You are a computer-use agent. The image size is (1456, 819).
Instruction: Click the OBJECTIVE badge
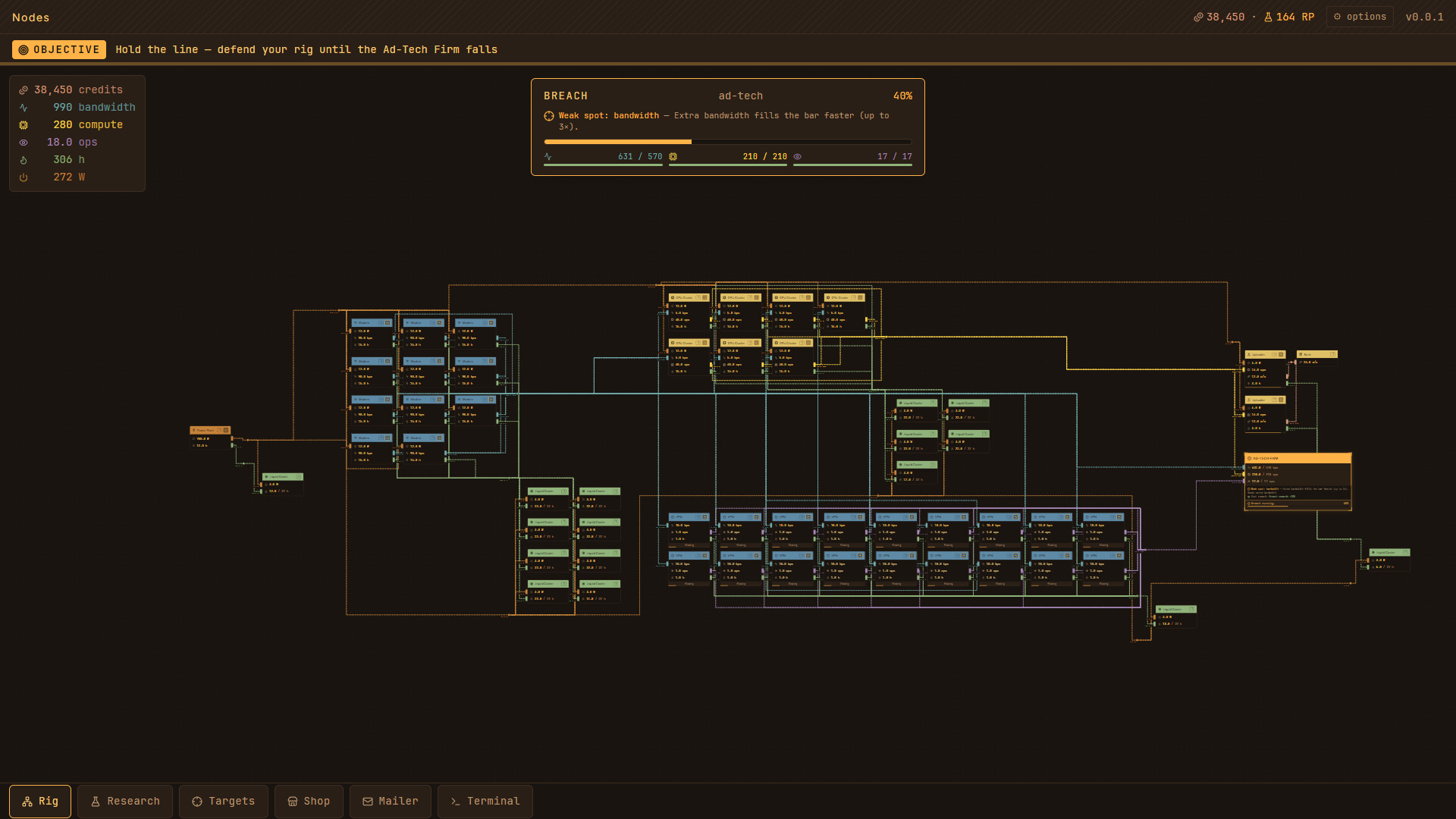[59, 50]
